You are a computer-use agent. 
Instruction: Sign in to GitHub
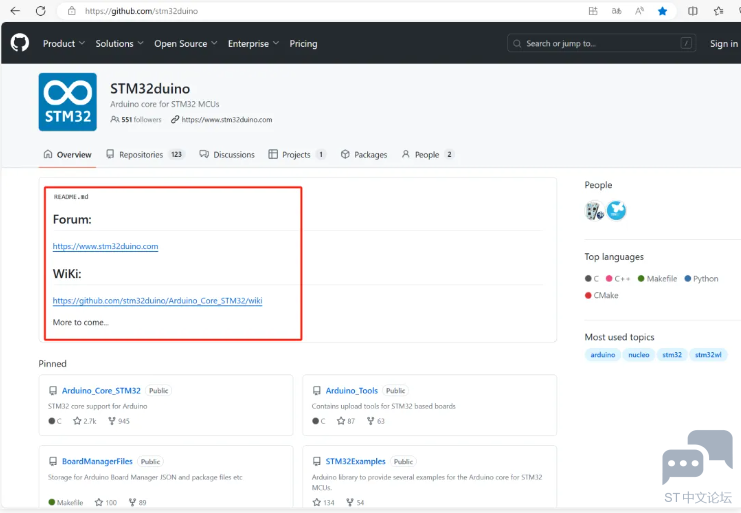[x=724, y=43]
